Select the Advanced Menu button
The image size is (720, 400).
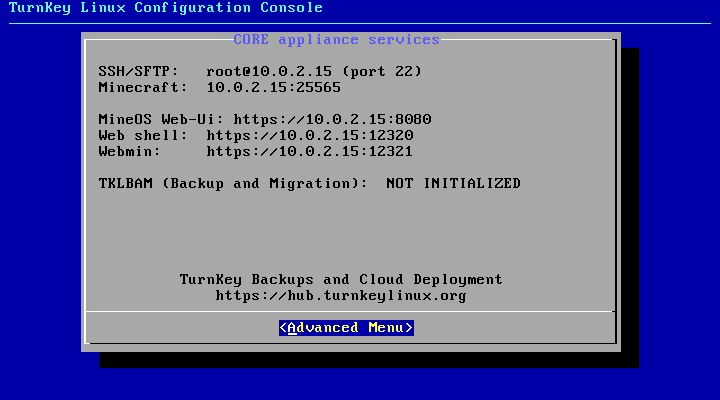[x=346, y=328]
